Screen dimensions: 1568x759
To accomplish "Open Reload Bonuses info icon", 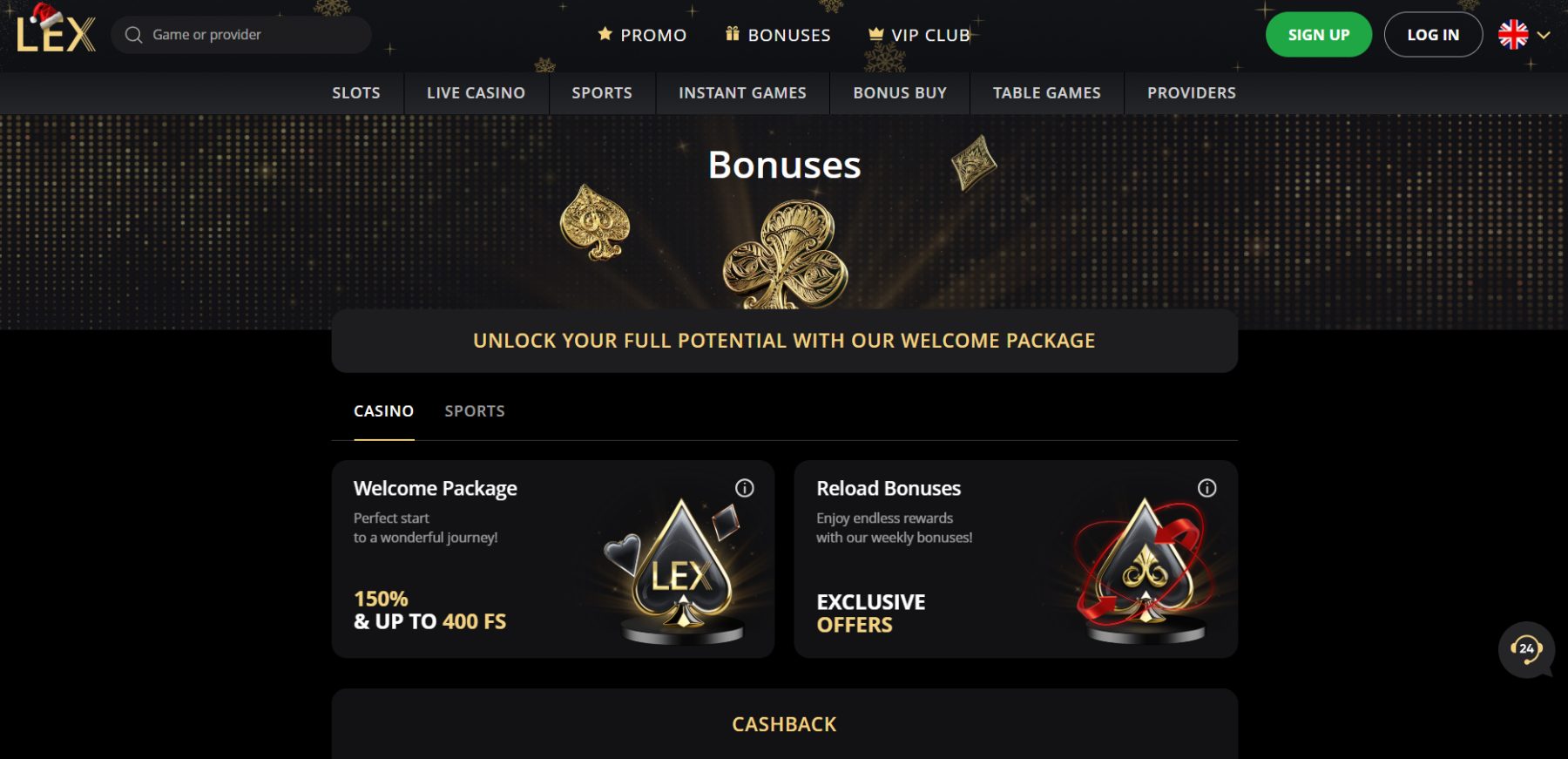I will point(1206,488).
